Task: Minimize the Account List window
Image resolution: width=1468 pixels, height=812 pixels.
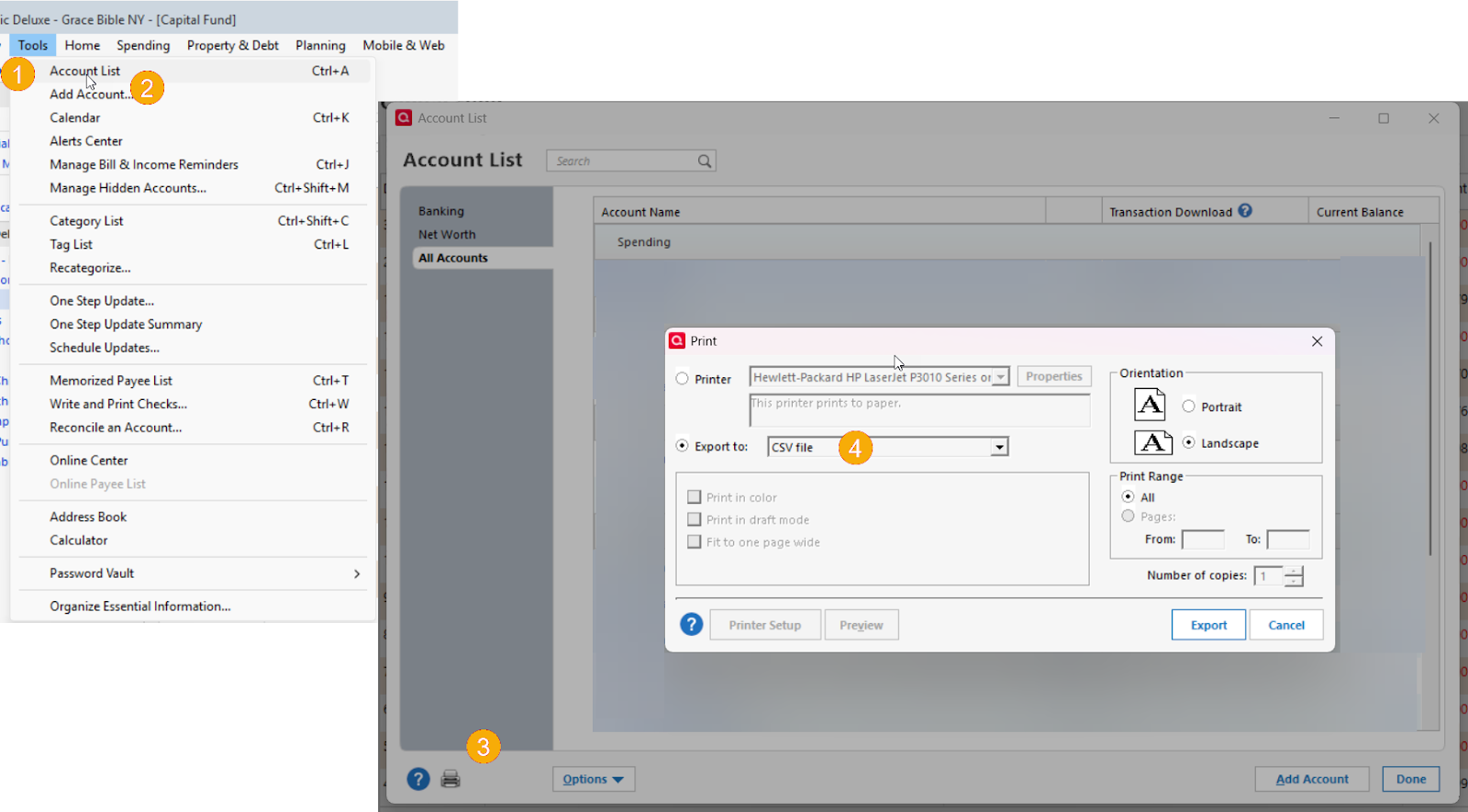Action: point(1334,118)
